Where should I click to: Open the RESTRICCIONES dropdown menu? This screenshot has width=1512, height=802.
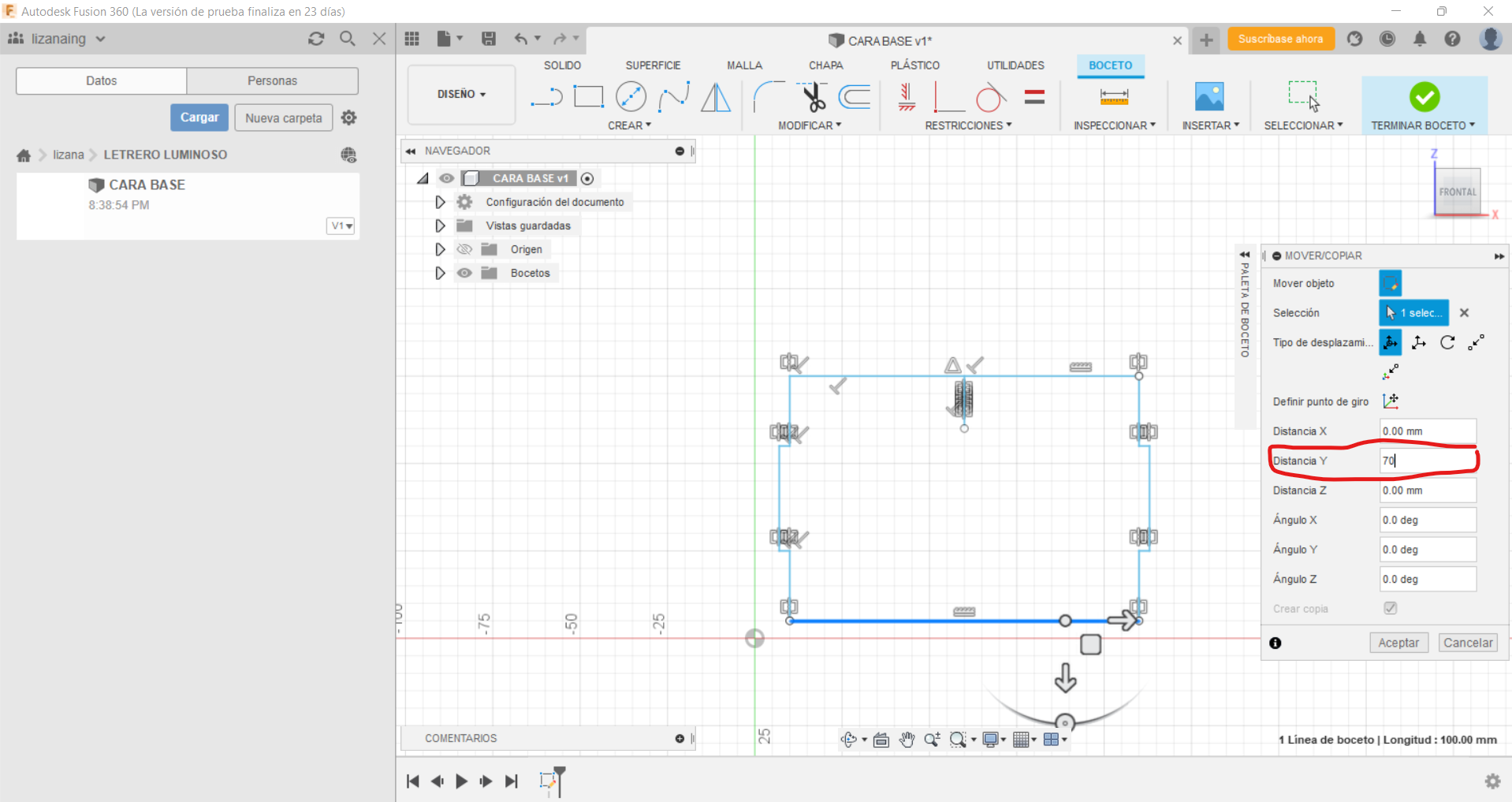click(968, 125)
